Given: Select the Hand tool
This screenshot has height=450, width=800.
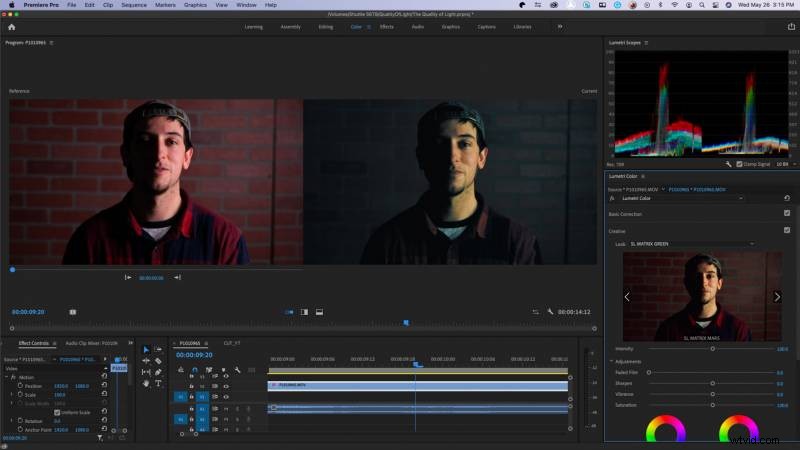Looking at the screenshot, I should (146, 383).
